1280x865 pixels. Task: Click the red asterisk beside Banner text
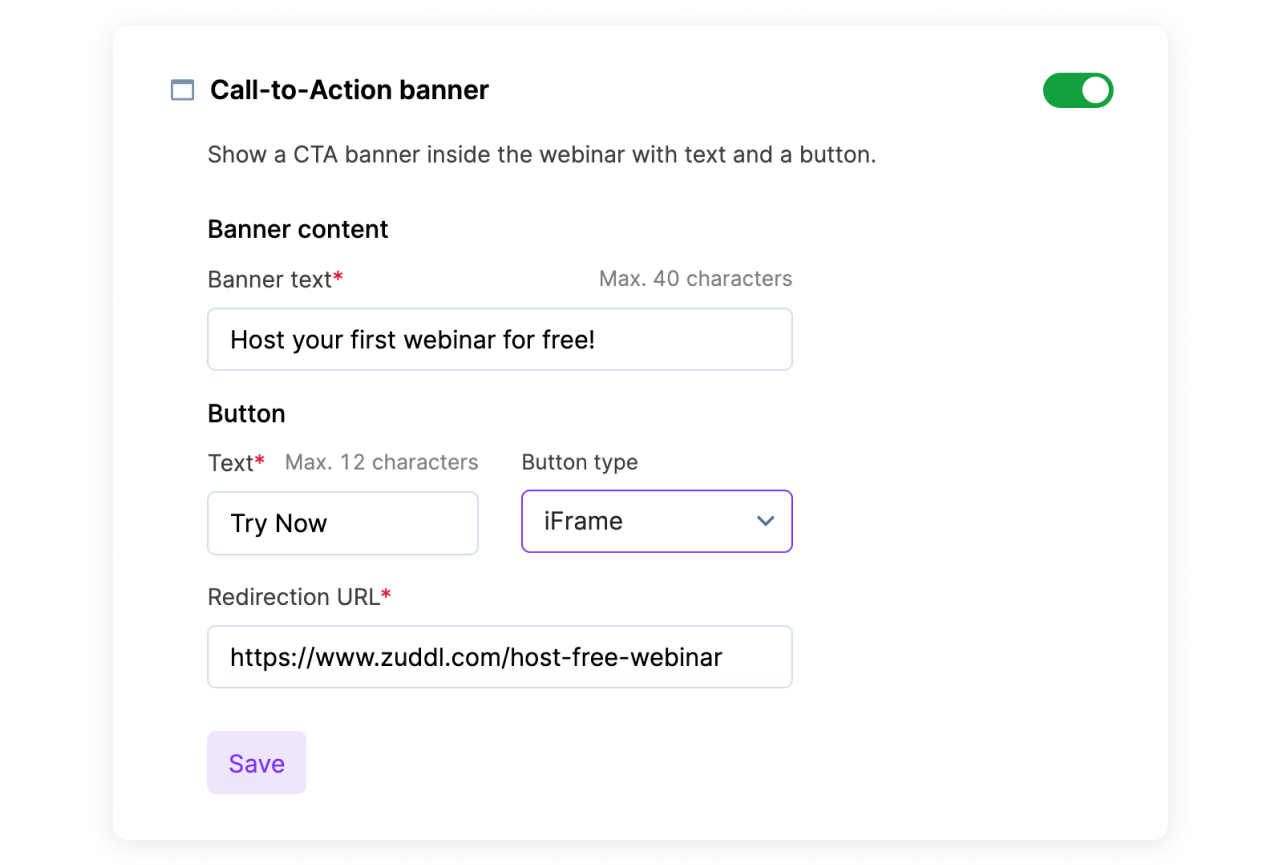338,279
